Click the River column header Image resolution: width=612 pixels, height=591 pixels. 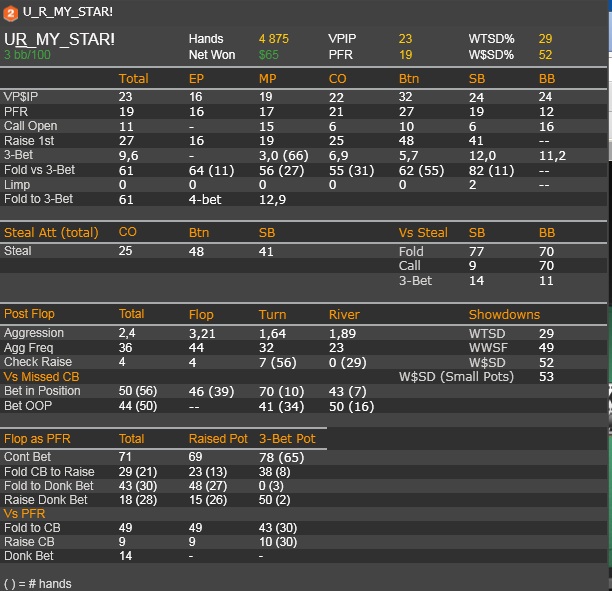(x=344, y=315)
